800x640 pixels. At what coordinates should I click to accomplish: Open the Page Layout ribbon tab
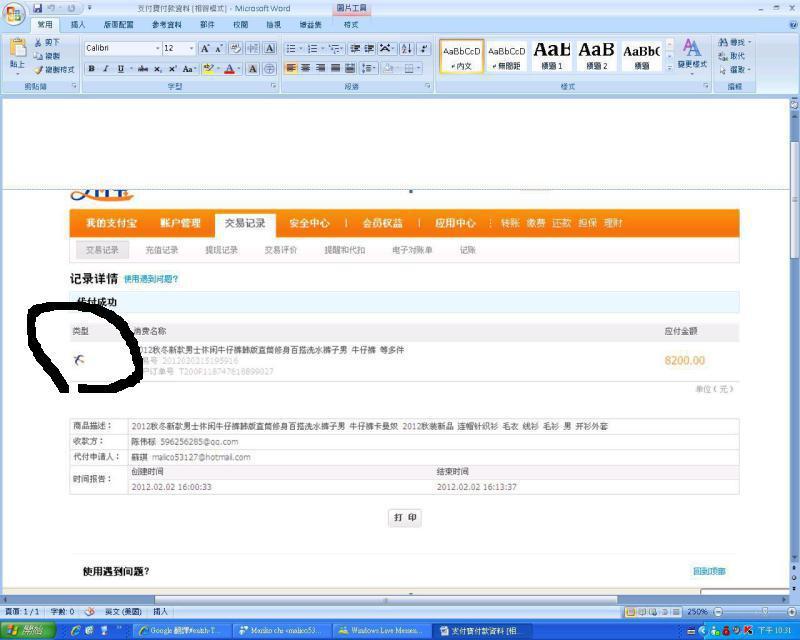[x=118, y=24]
